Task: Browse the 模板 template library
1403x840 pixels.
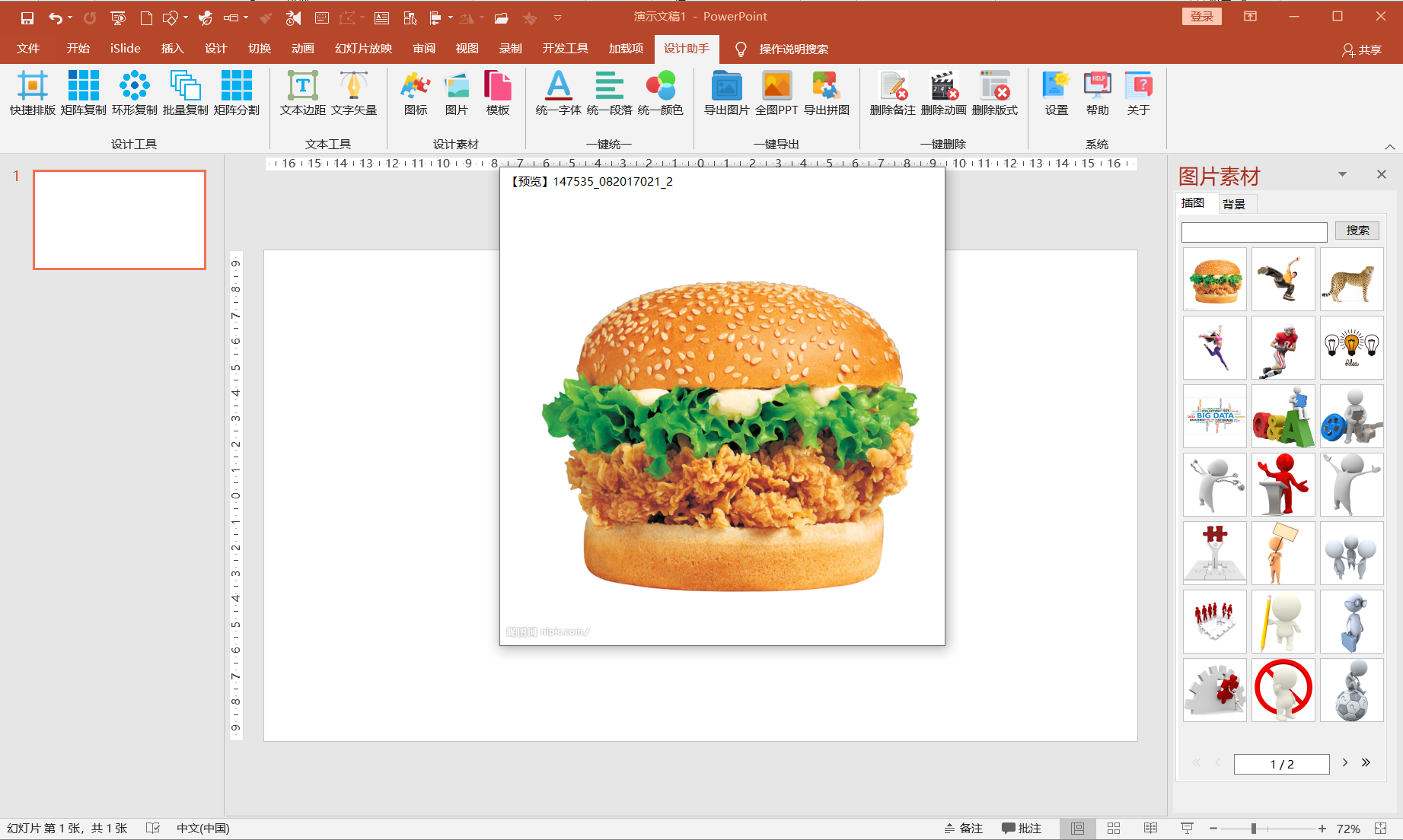Action: [498, 93]
